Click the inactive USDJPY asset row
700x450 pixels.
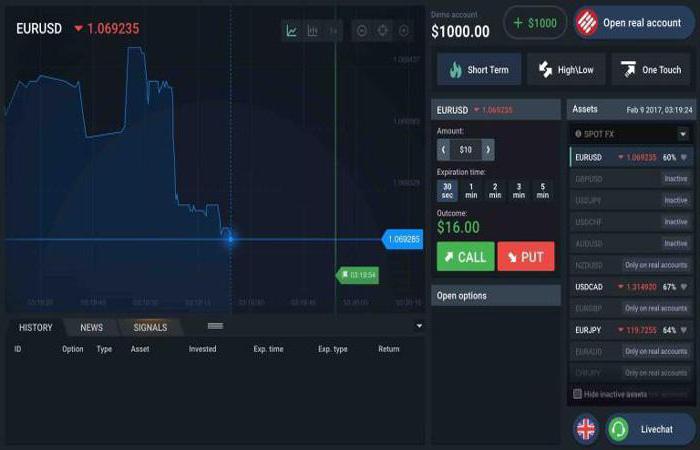[x=631, y=200]
